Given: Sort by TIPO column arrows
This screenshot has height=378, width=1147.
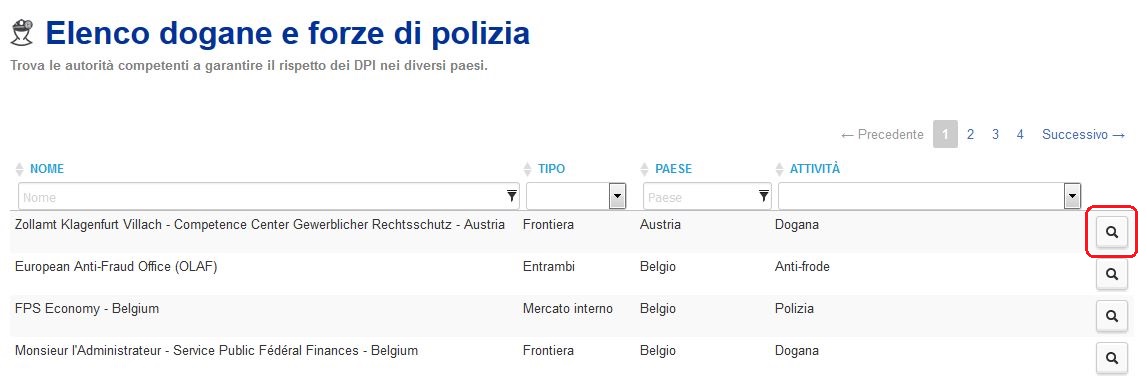Looking at the screenshot, I should tap(530, 169).
